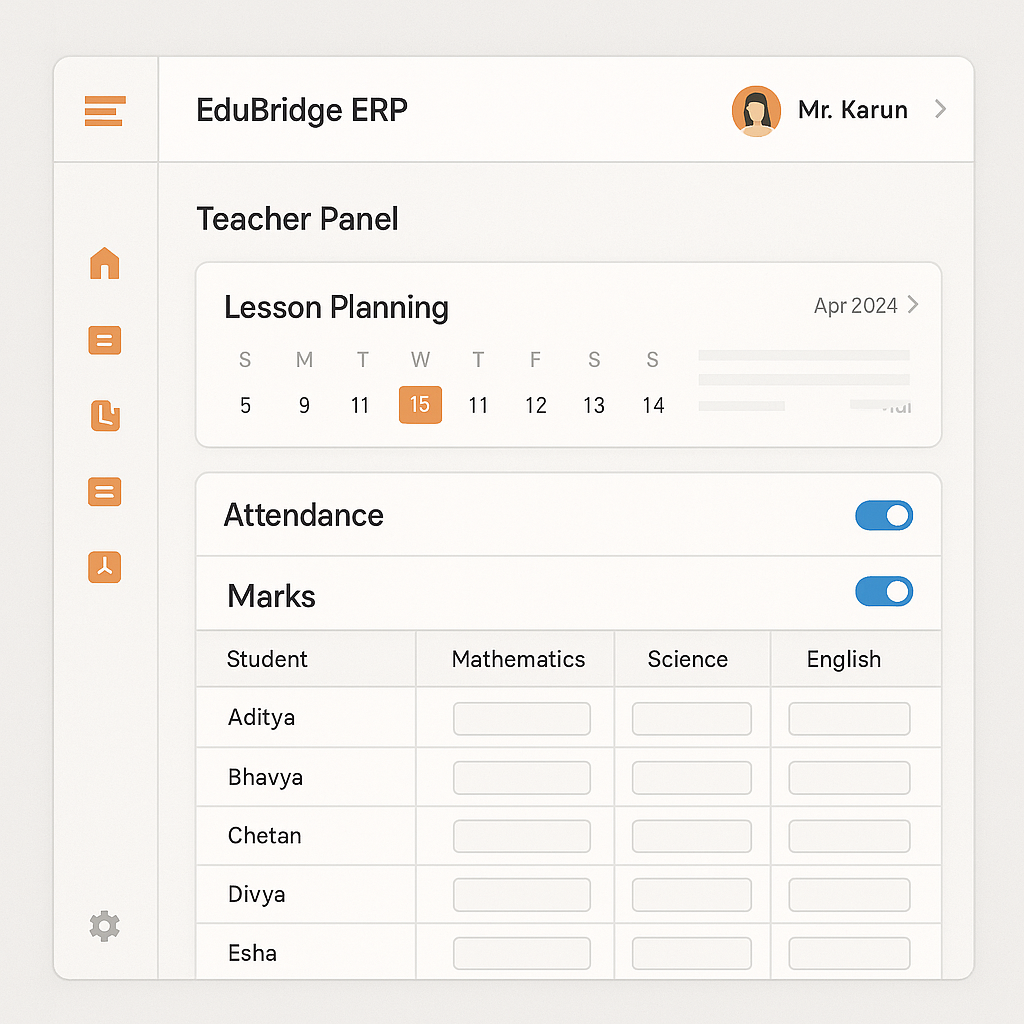Click Esha's Science marks field

click(692, 953)
